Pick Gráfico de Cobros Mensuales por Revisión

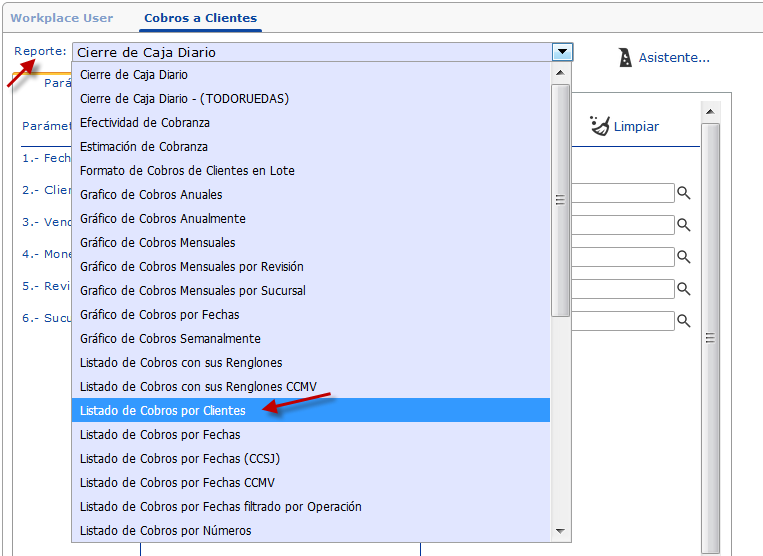[311, 267]
